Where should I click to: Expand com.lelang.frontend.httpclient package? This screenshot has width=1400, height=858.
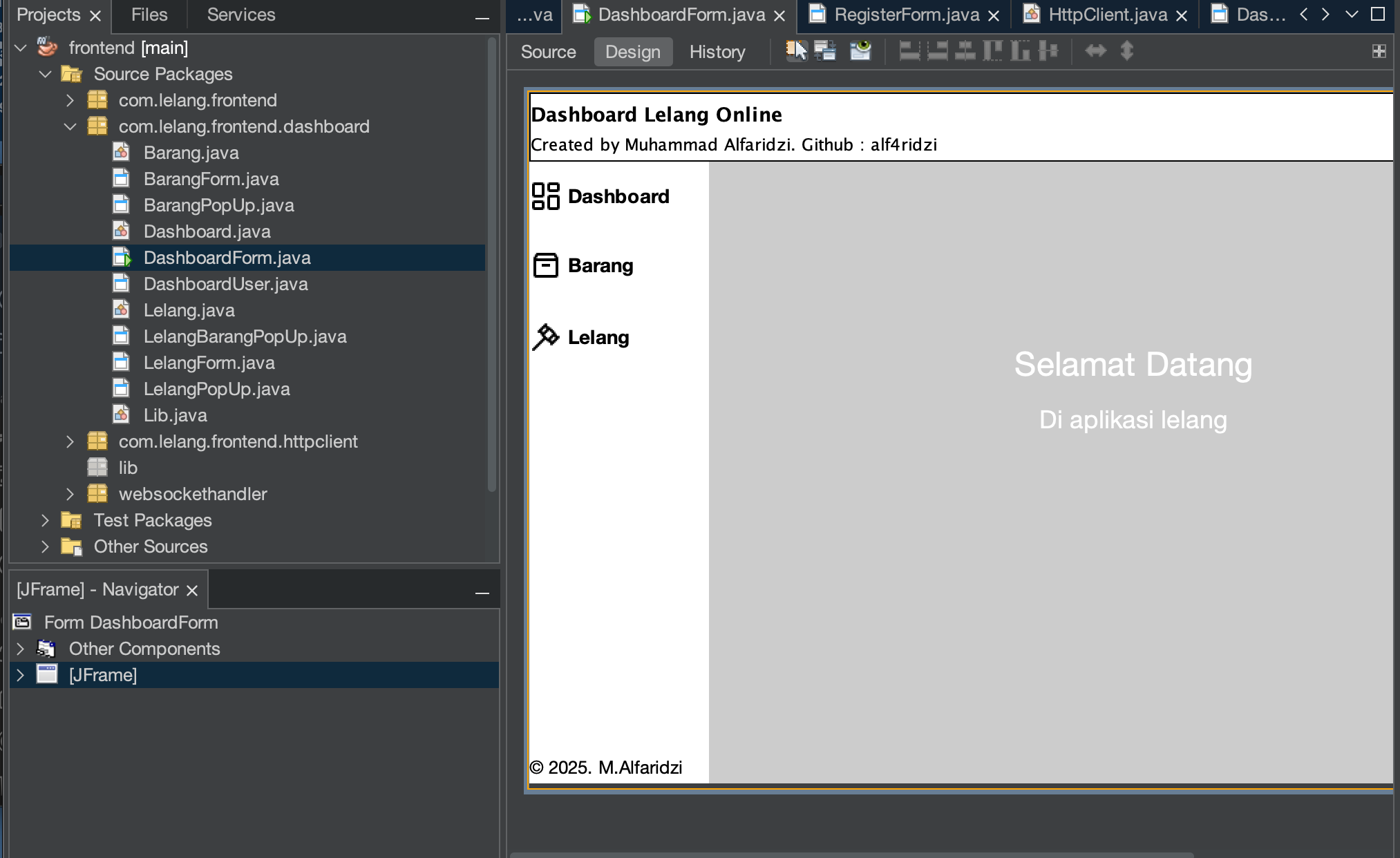[70, 441]
